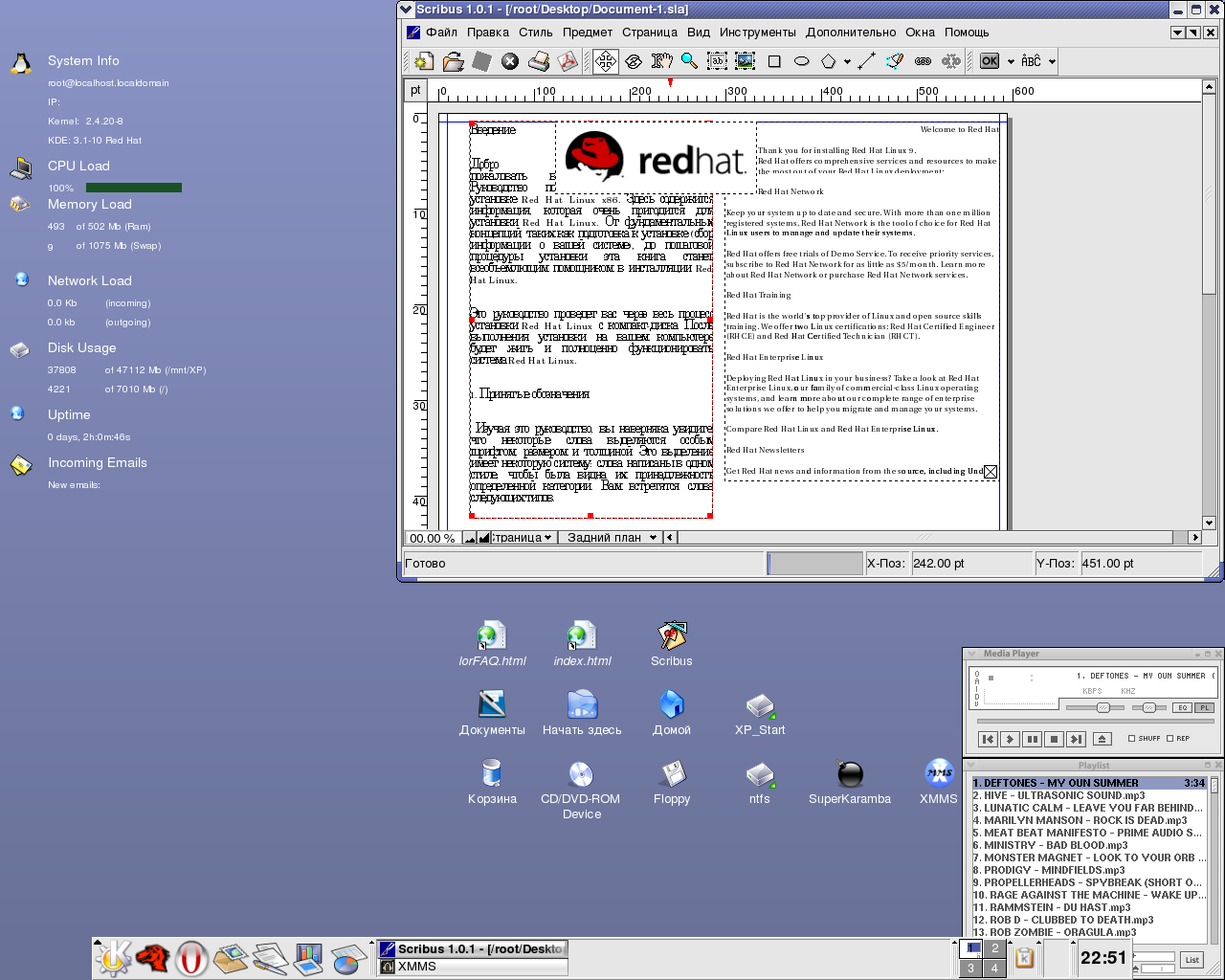The width and height of the screenshot is (1225, 980).
Task: Open the K menu start button
Action: point(113,958)
